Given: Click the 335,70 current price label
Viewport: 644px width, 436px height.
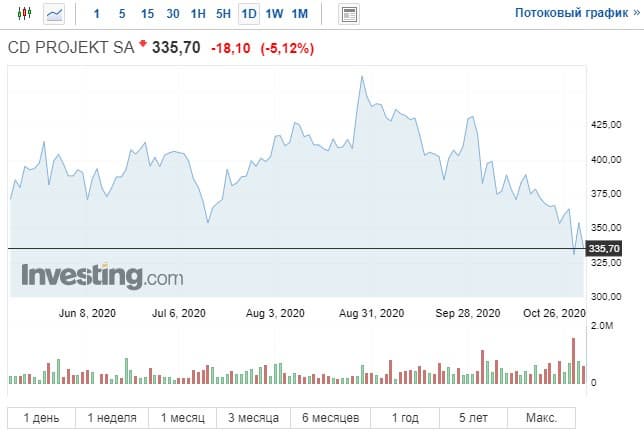Looking at the screenshot, I should coord(605,248).
